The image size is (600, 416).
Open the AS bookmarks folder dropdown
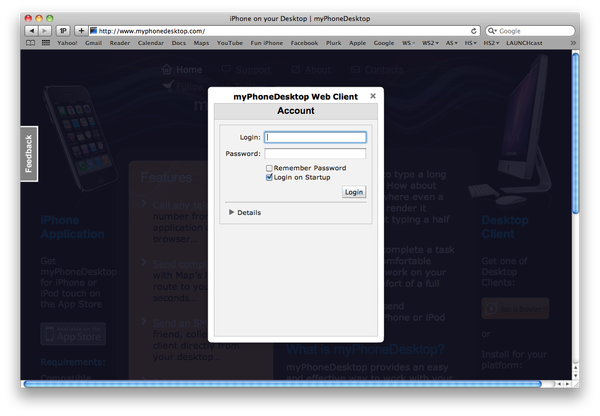point(452,43)
